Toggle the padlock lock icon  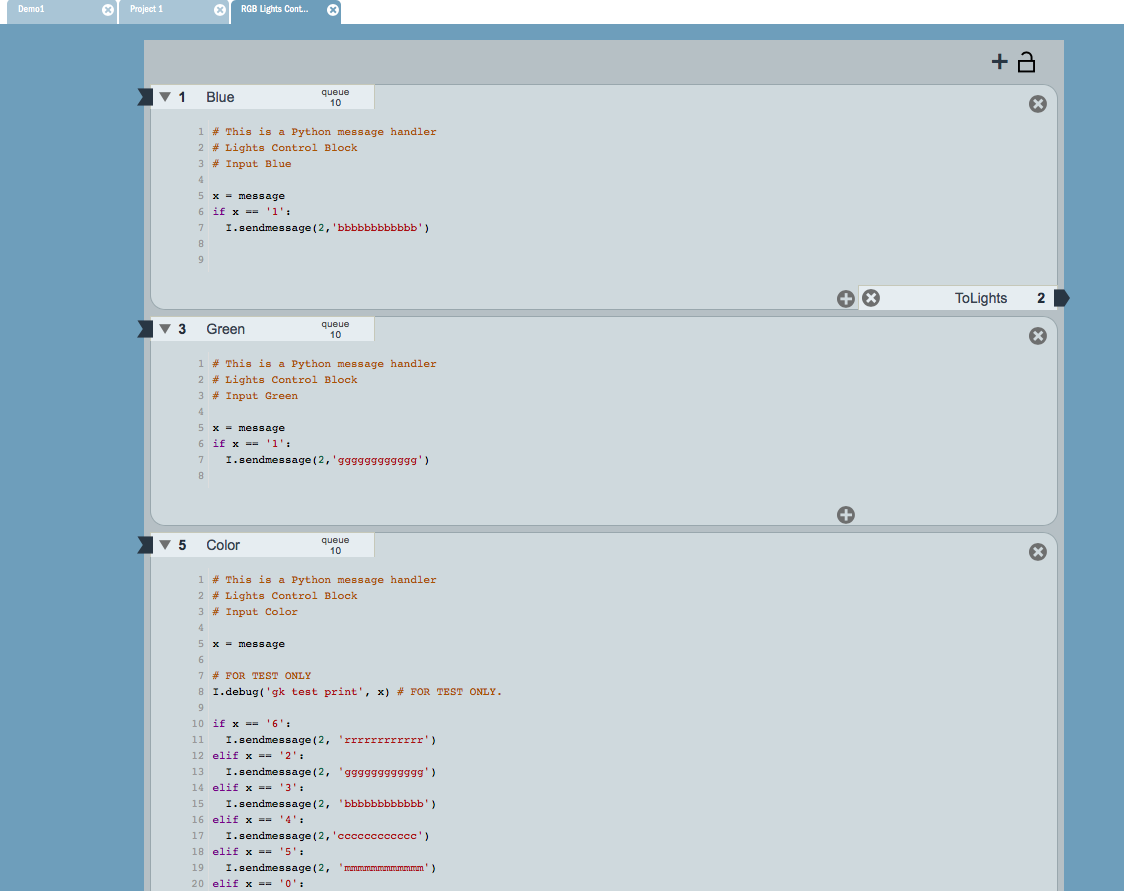tap(1027, 62)
